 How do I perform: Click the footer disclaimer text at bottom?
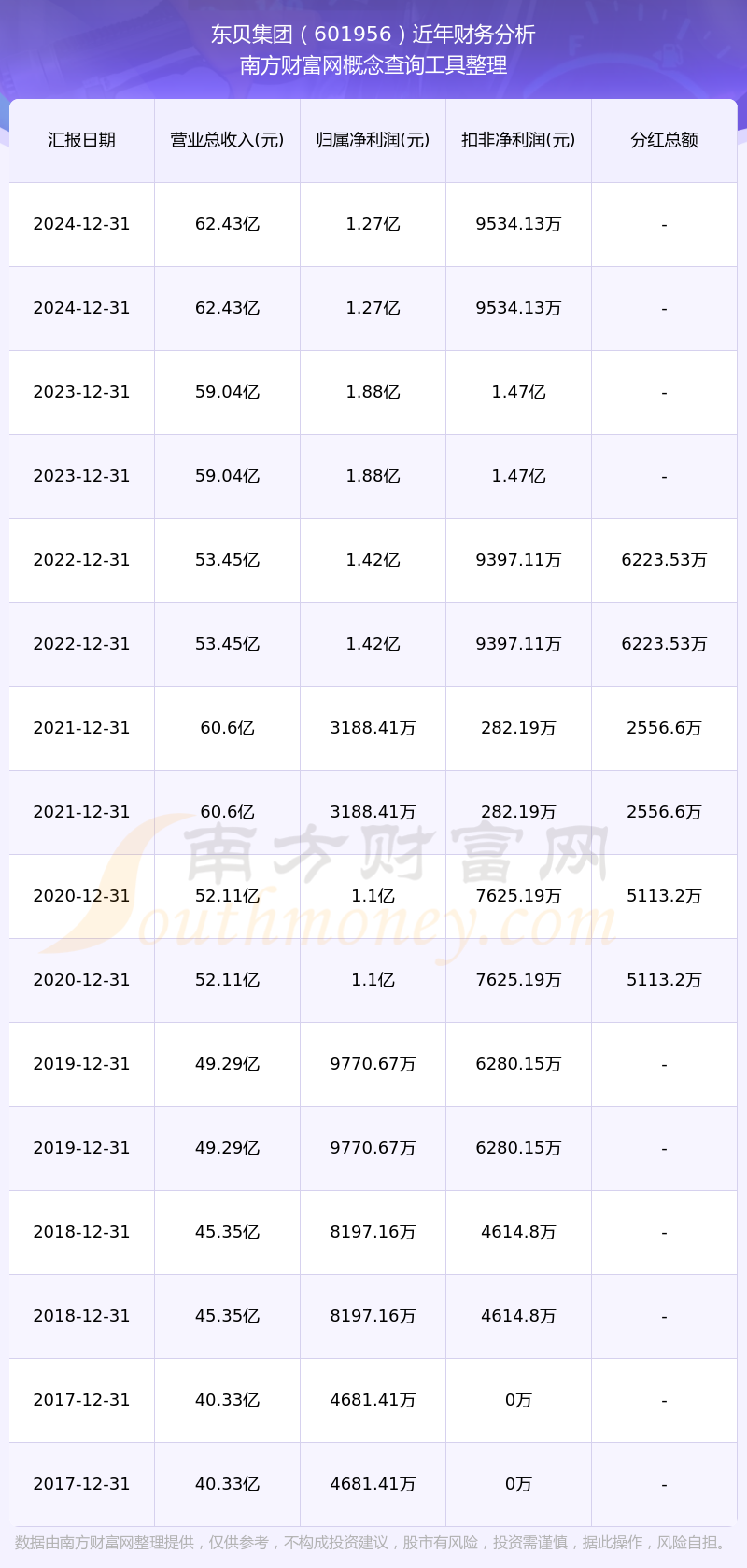(x=373, y=1543)
